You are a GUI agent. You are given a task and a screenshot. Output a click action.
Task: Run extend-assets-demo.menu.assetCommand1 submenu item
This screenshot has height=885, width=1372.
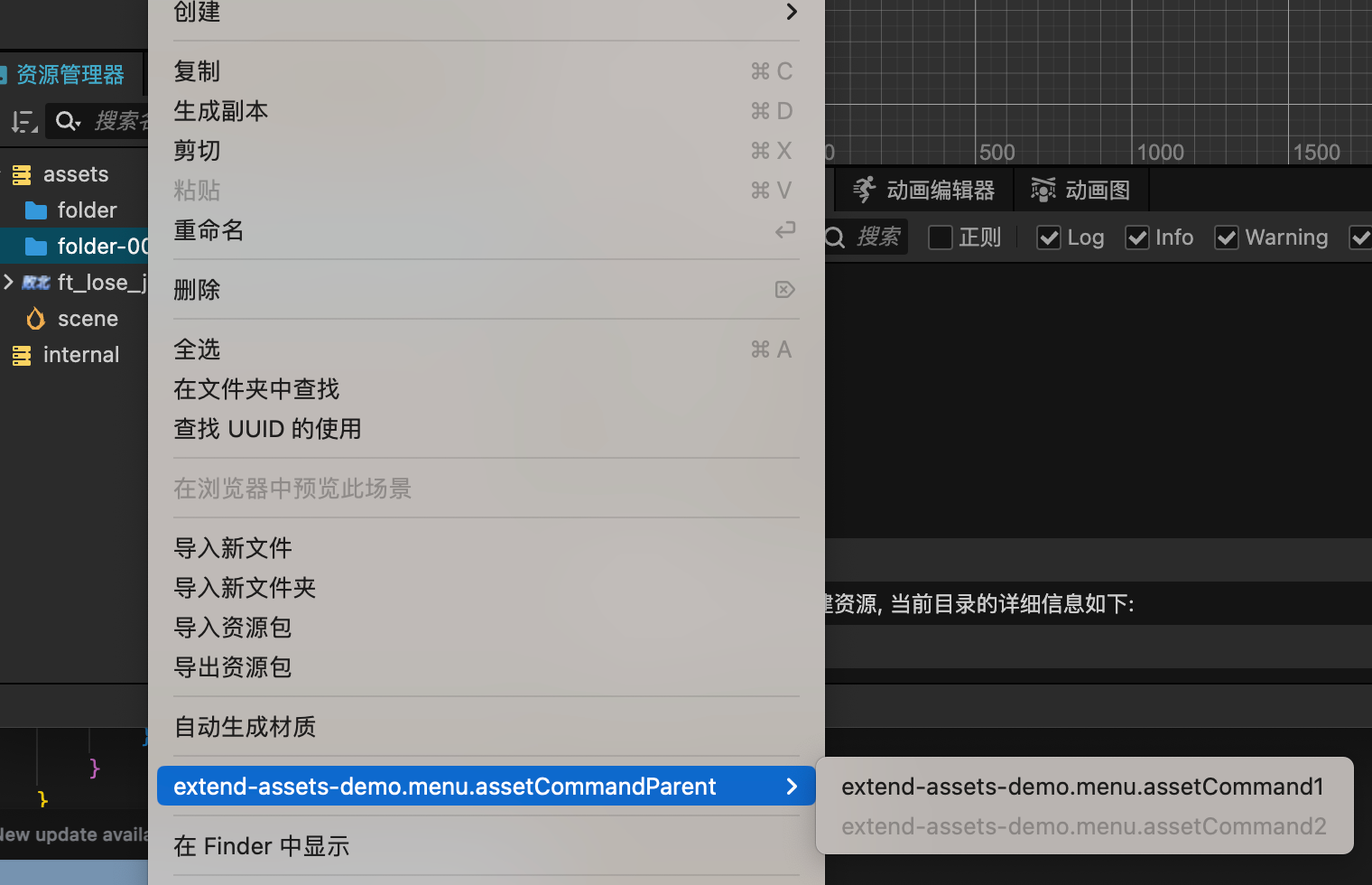[x=1083, y=787]
